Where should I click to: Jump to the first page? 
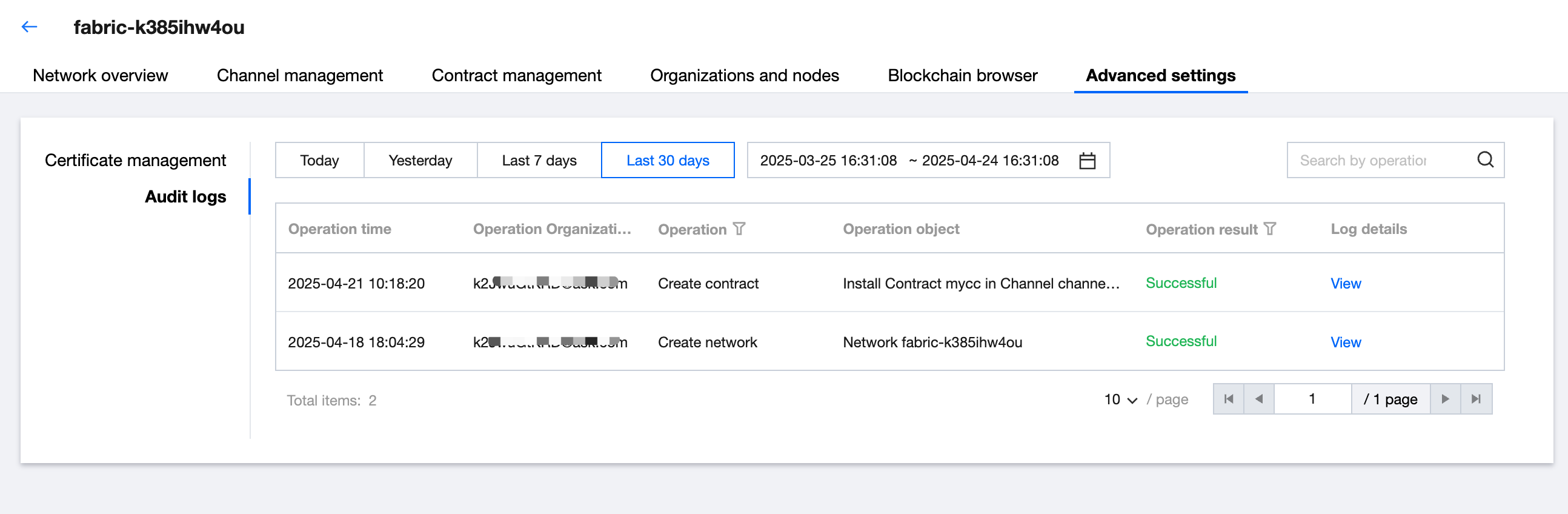(x=1228, y=399)
